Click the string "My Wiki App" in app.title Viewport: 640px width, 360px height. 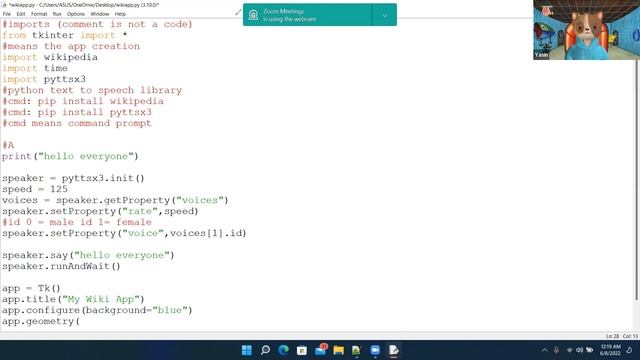coord(100,299)
